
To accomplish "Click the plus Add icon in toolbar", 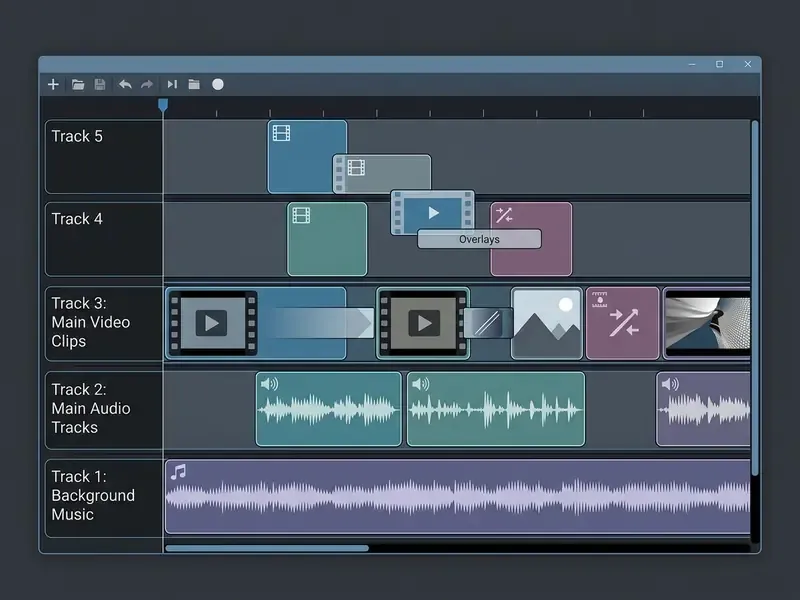I will [x=53, y=84].
